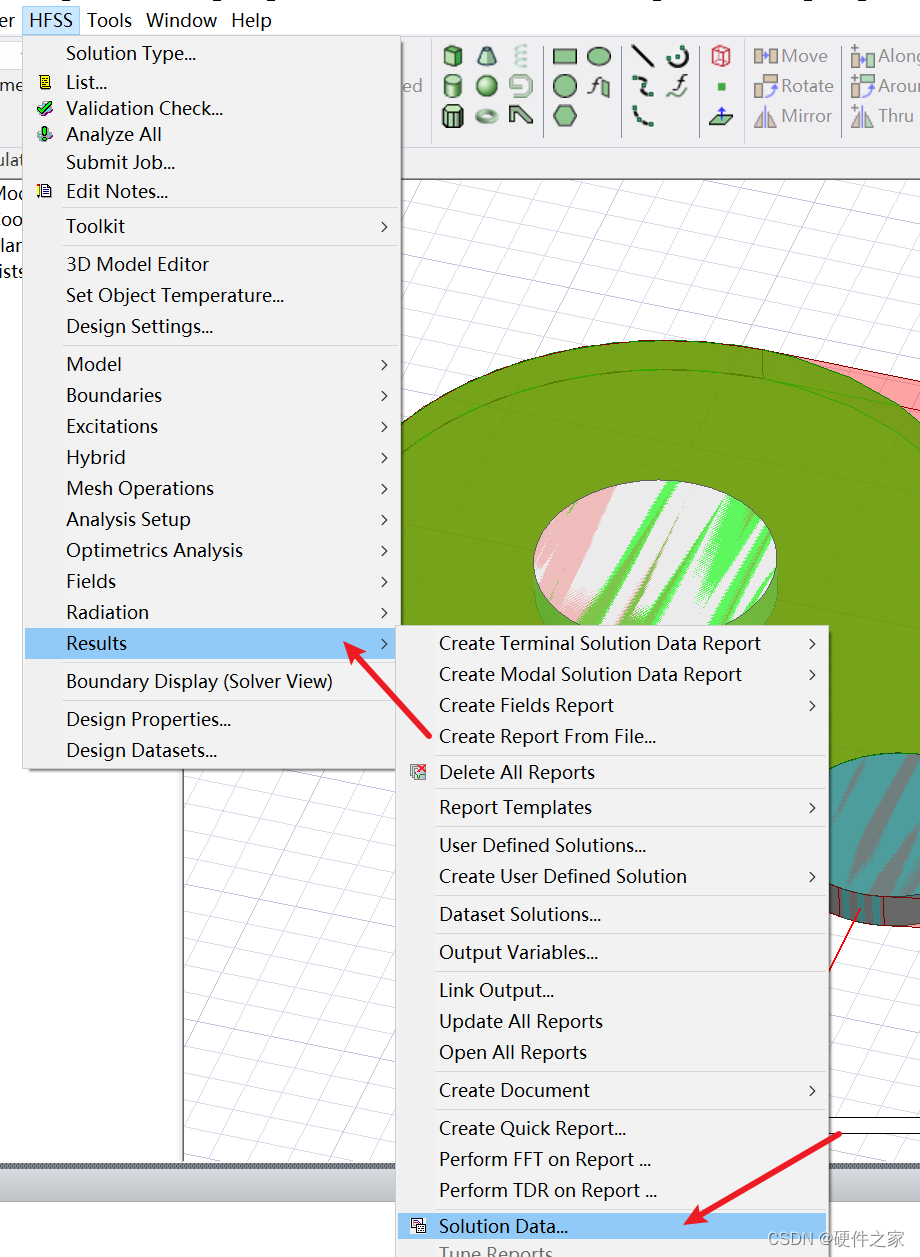
Task: Select the Draw Helix tool
Action: [520, 56]
